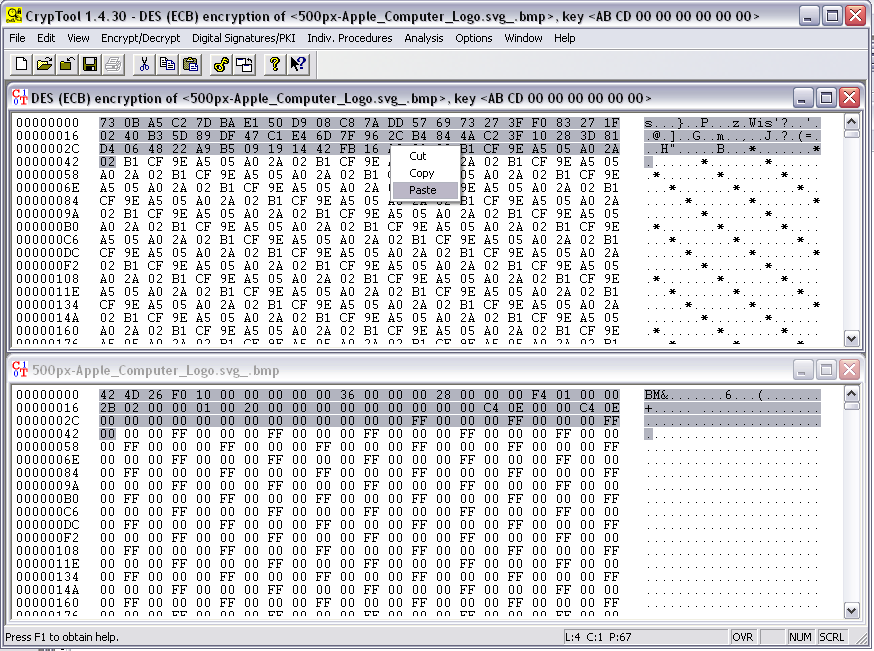Click byte 42 at start of bmp window
The image size is (874, 651).
click(108, 395)
